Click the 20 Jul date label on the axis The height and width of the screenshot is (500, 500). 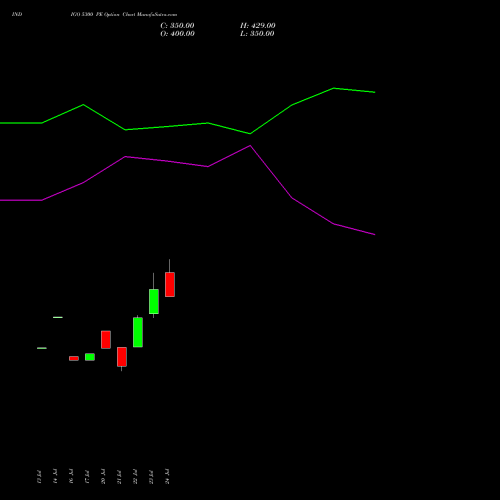tap(103, 476)
